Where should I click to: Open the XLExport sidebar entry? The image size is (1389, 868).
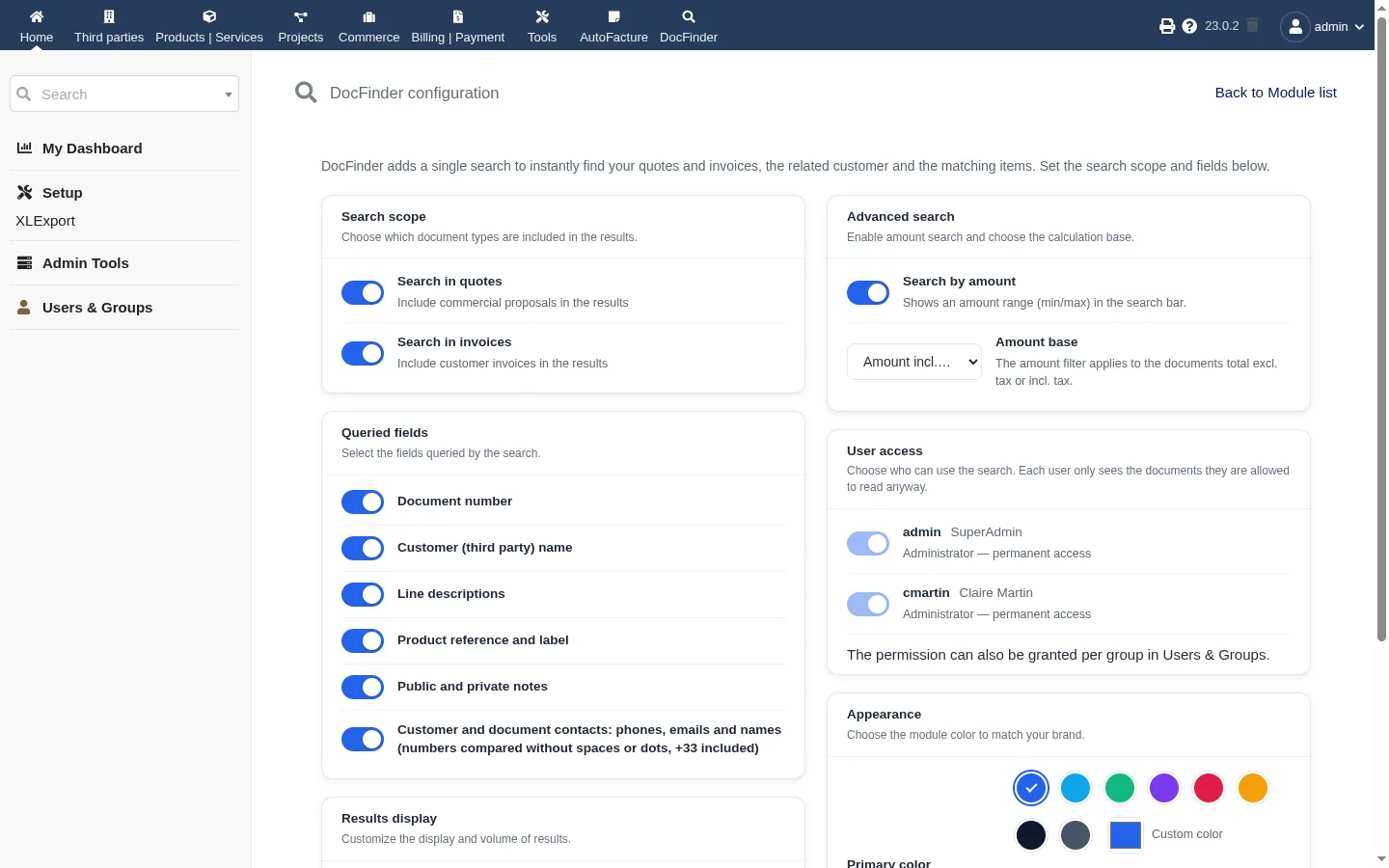click(45, 221)
